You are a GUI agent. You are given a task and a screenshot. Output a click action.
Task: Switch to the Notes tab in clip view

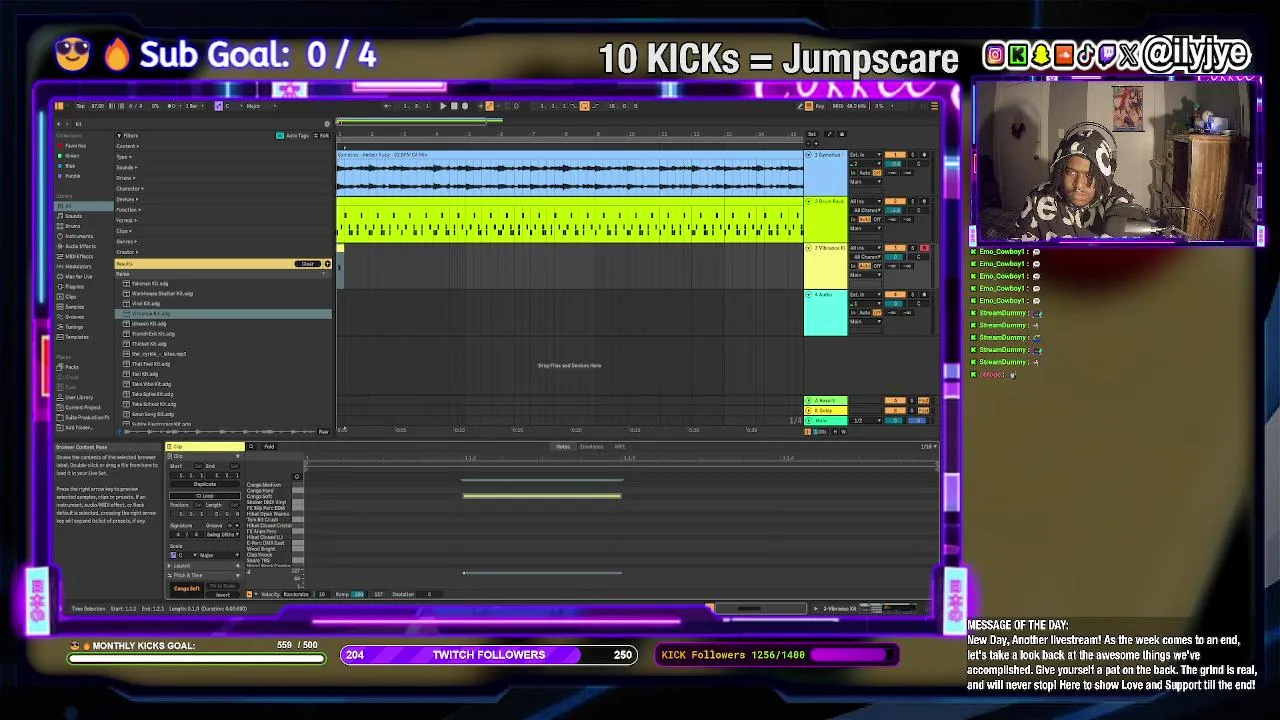(x=563, y=447)
